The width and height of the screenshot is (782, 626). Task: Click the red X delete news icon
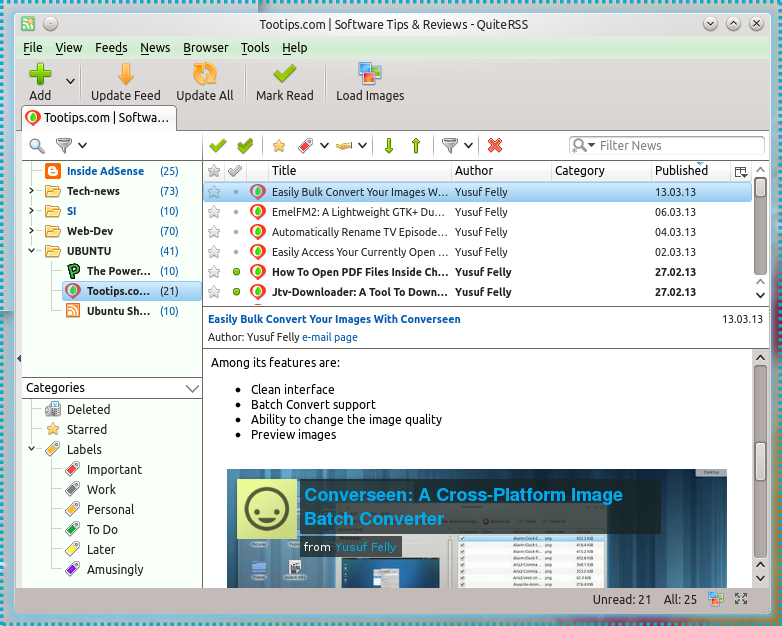pos(495,146)
